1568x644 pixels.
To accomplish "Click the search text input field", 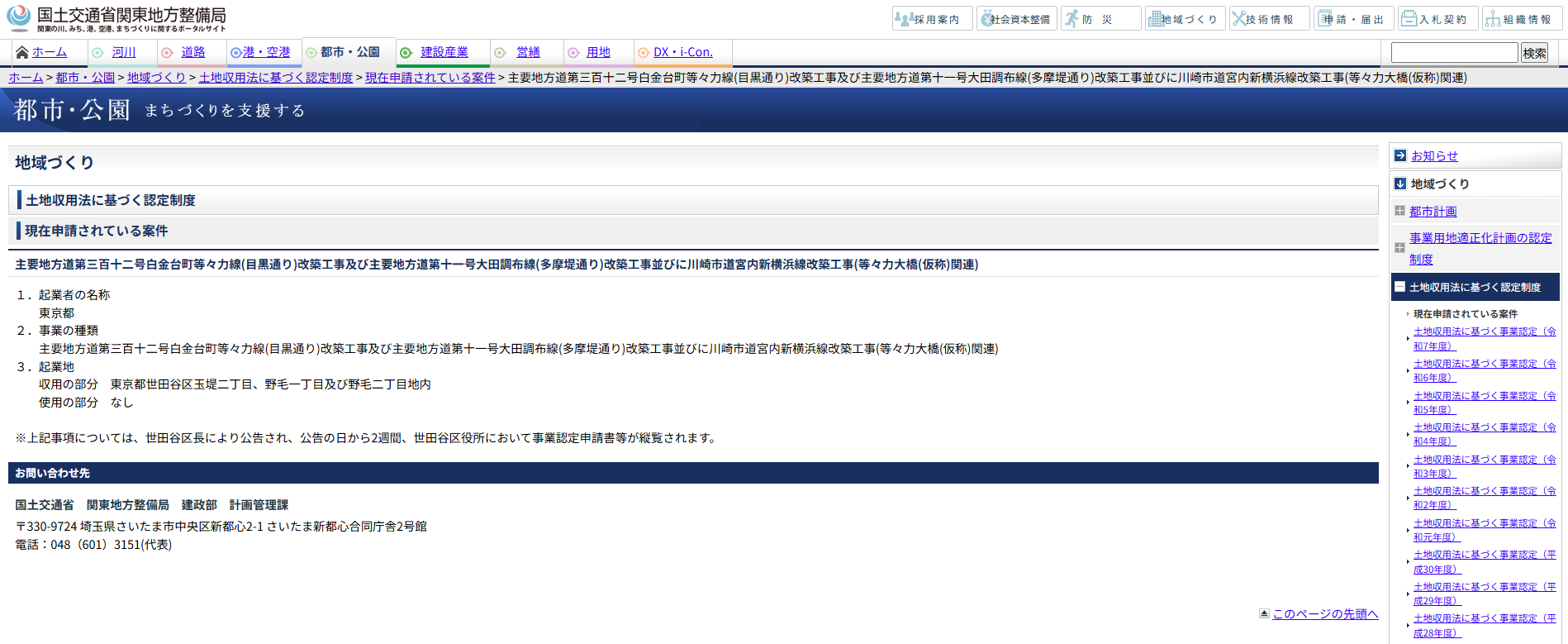I will 1454,53.
